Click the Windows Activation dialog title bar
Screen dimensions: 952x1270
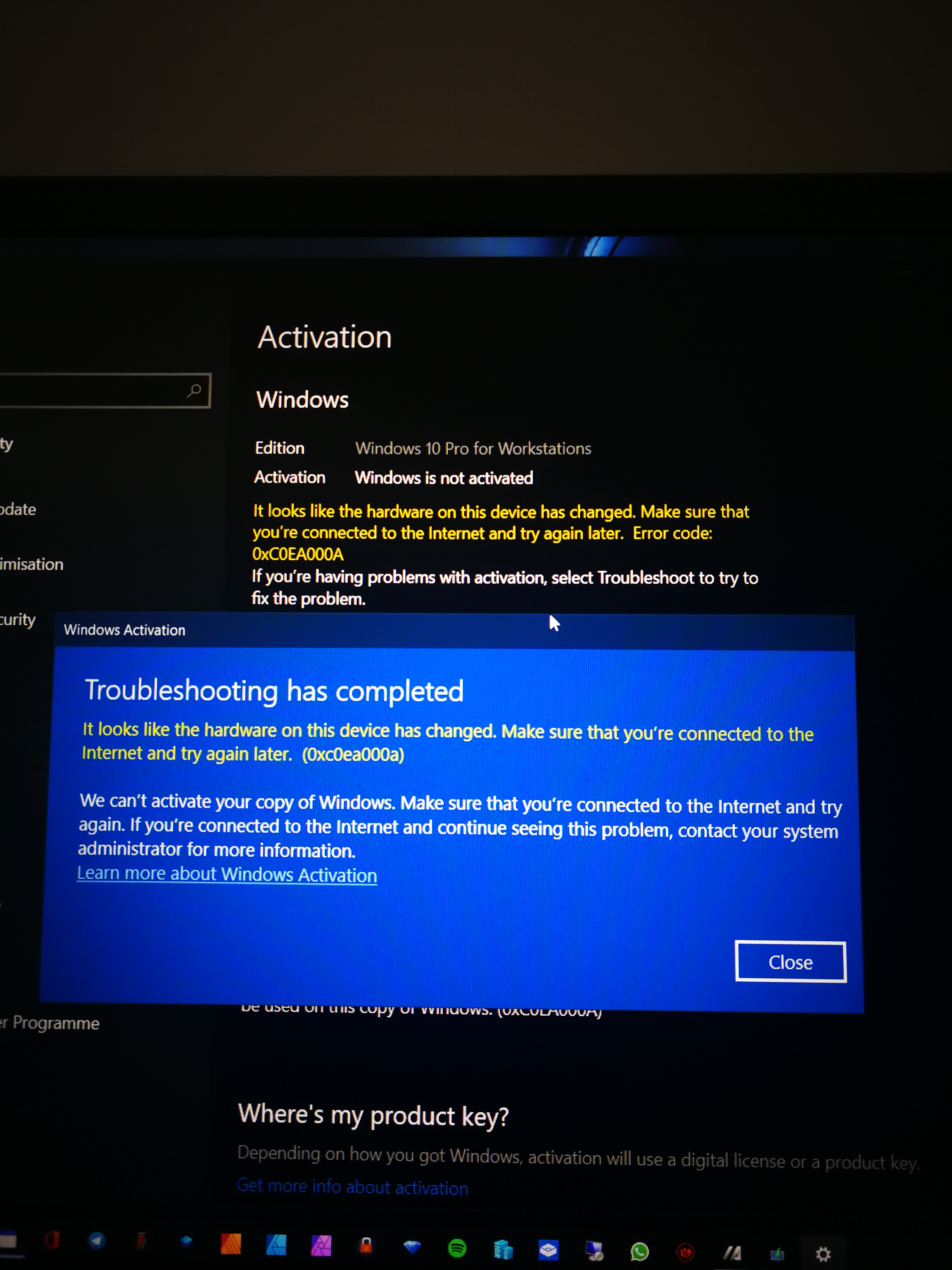(x=344, y=630)
